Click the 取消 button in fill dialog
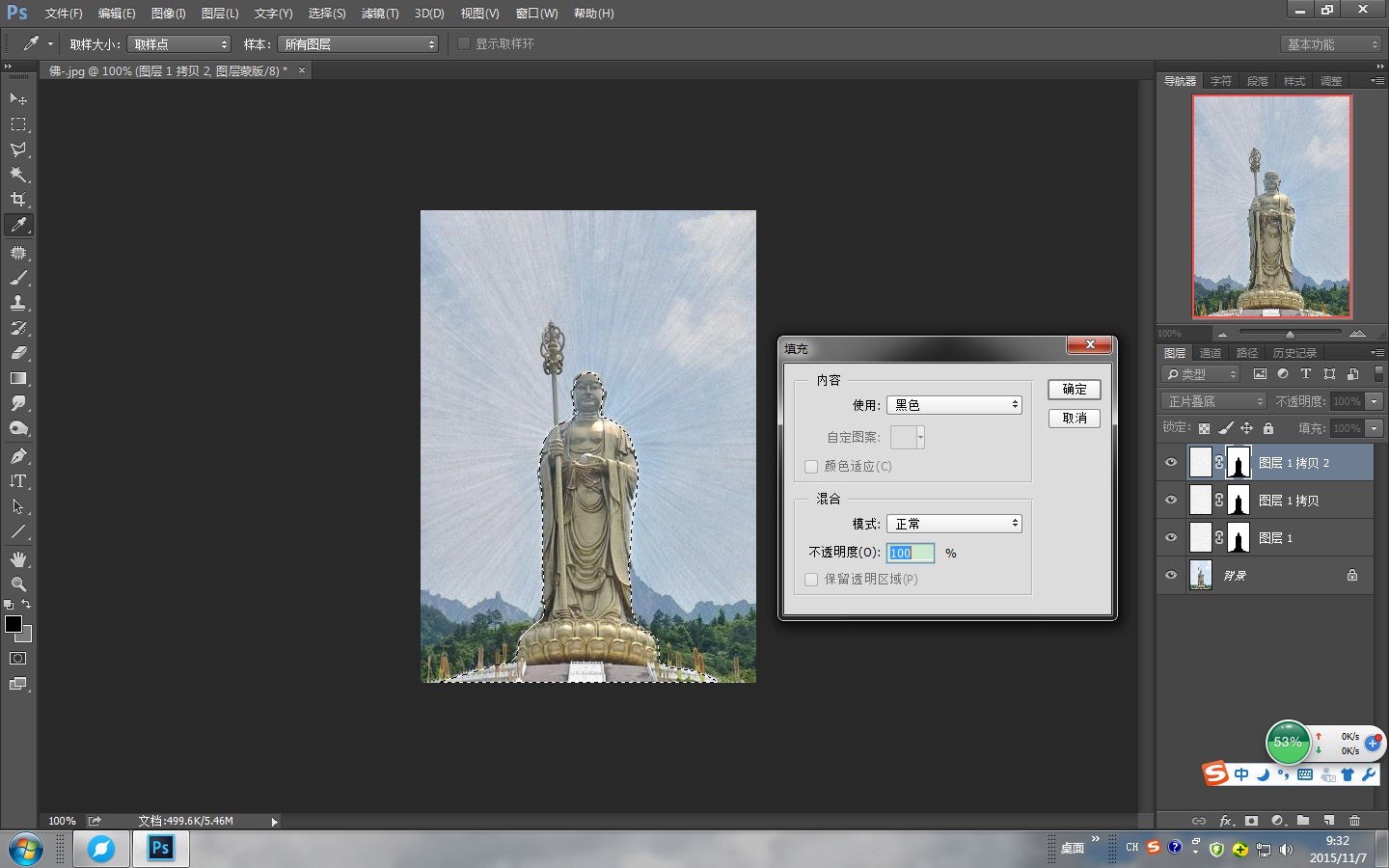This screenshot has height=868, width=1389. [x=1075, y=419]
